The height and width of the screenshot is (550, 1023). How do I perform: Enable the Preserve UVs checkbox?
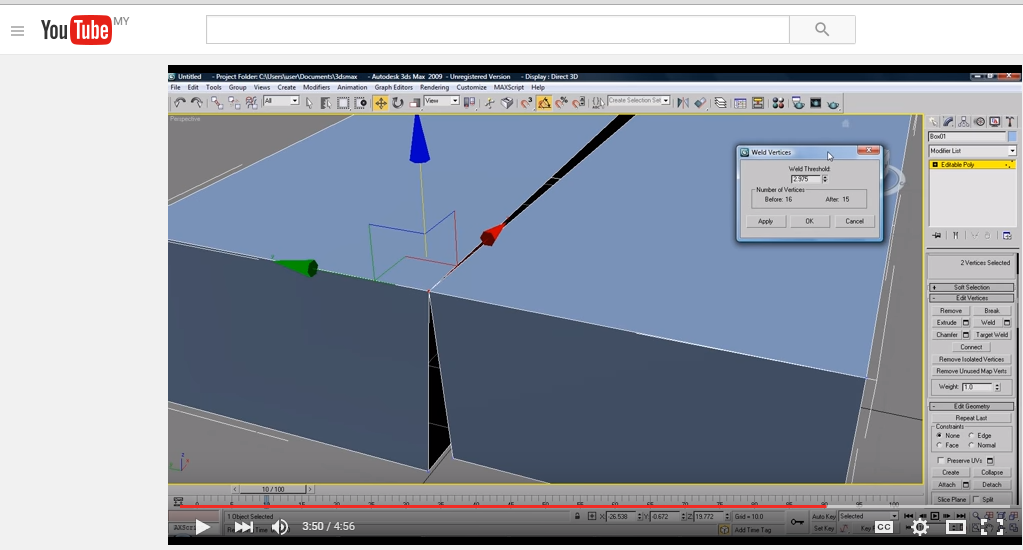click(x=940, y=461)
